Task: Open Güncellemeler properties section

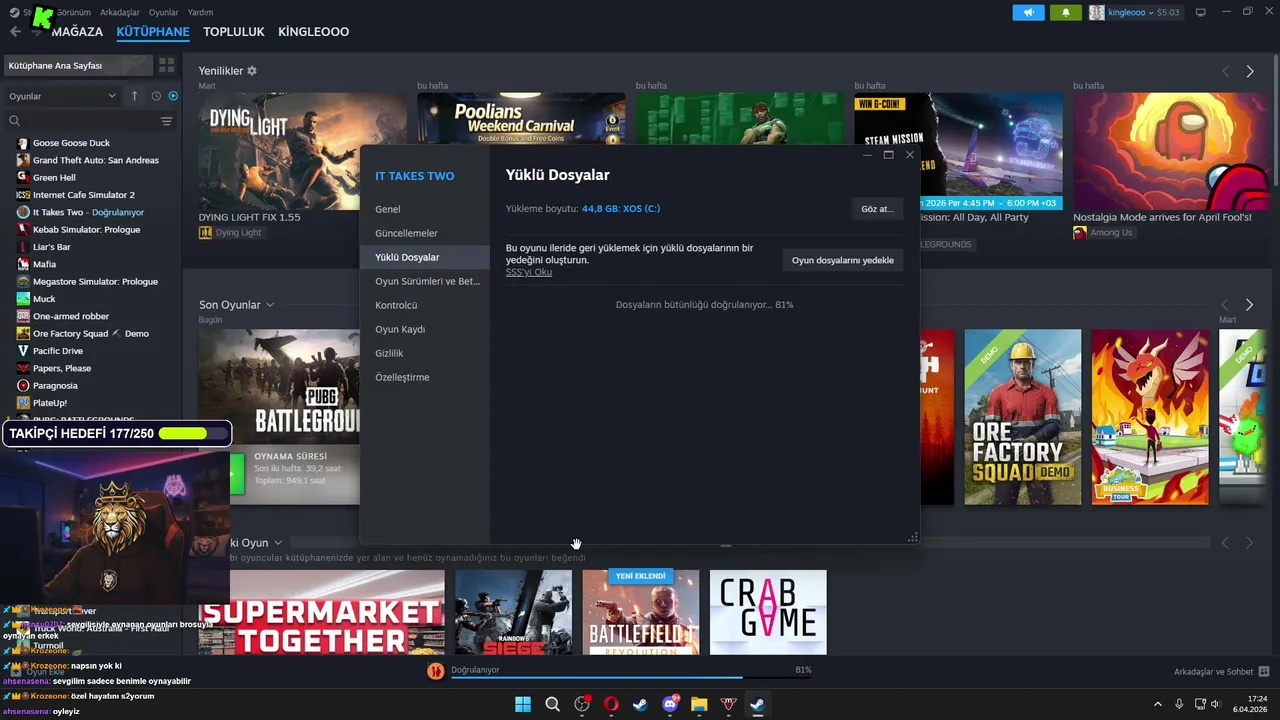Action: pos(424,233)
